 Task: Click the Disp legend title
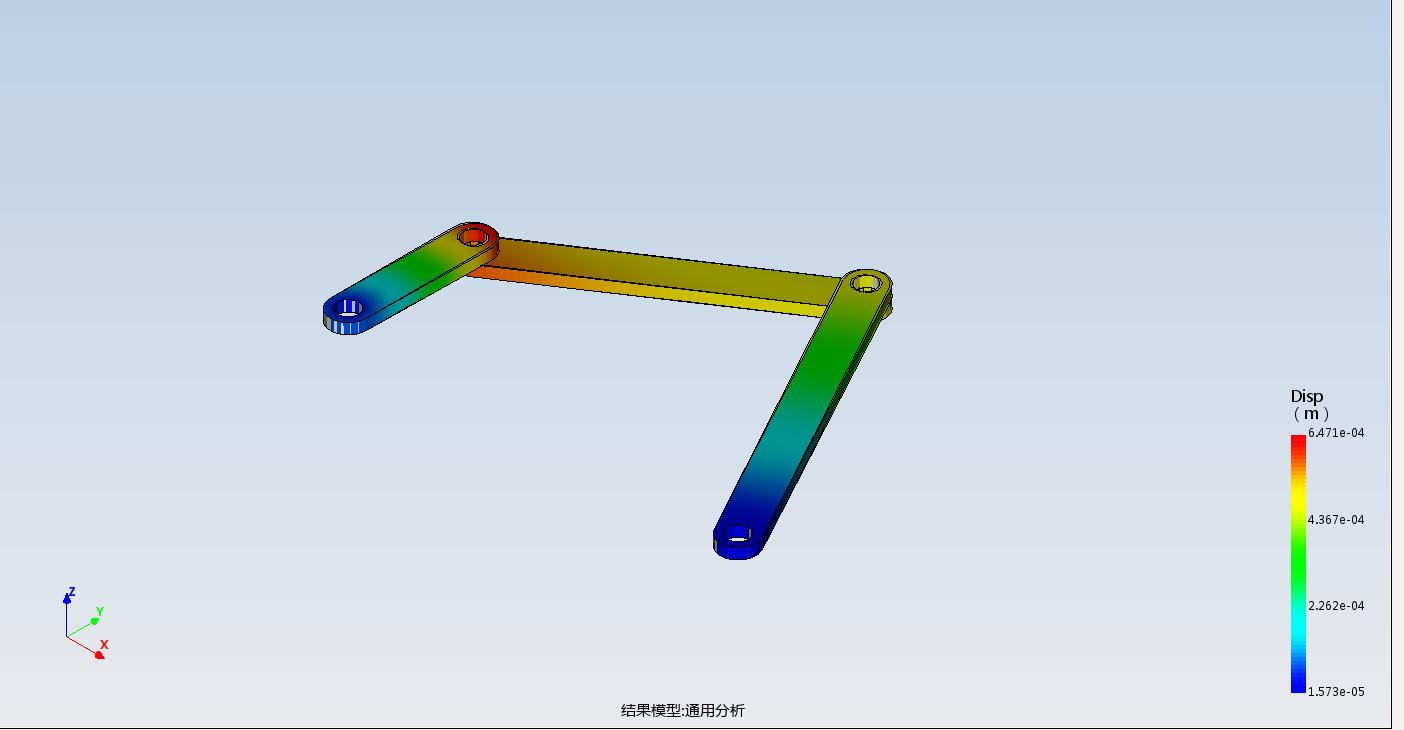coord(1307,397)
